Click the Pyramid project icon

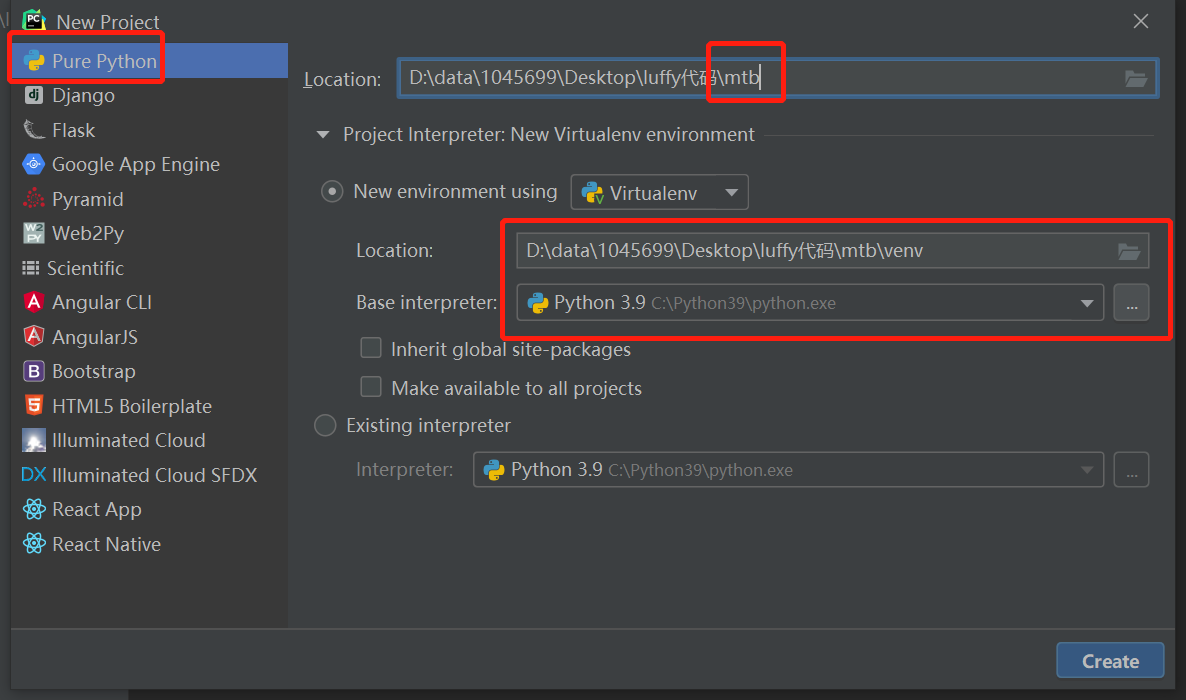click(x=34, y=199)
